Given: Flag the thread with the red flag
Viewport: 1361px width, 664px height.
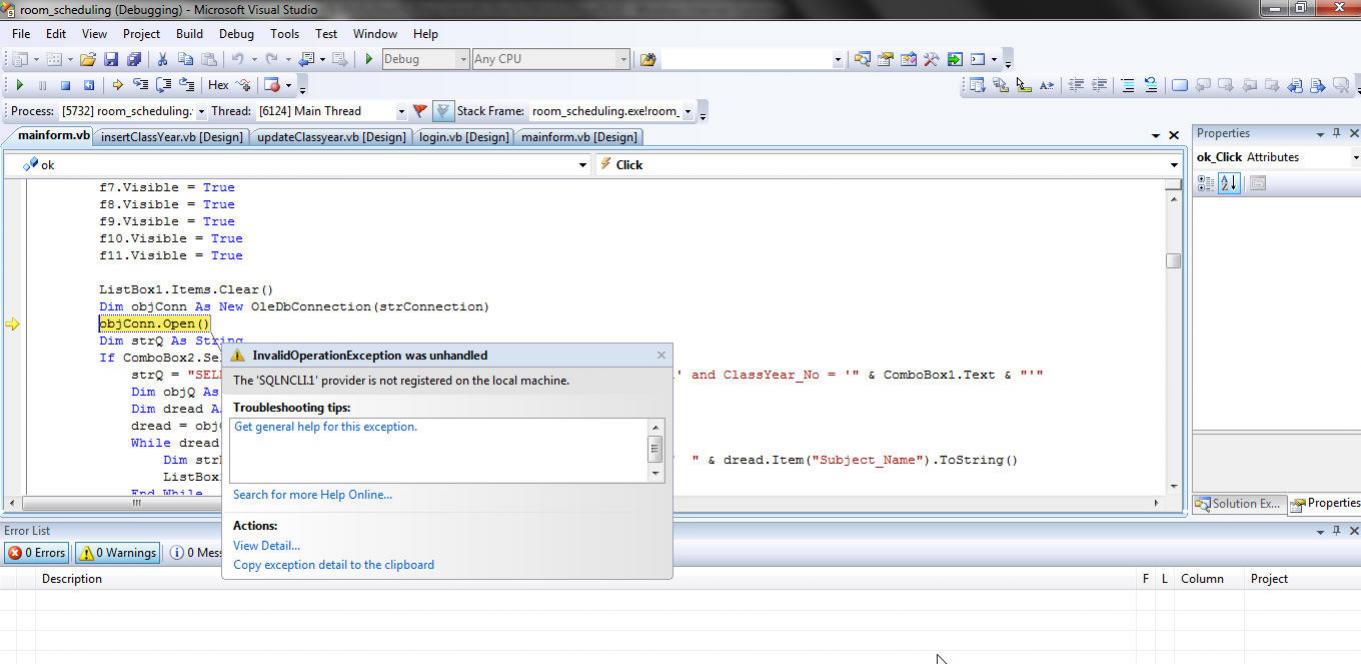Looking at the screenshot, I should pyautogui.click(x=420, y=111).
